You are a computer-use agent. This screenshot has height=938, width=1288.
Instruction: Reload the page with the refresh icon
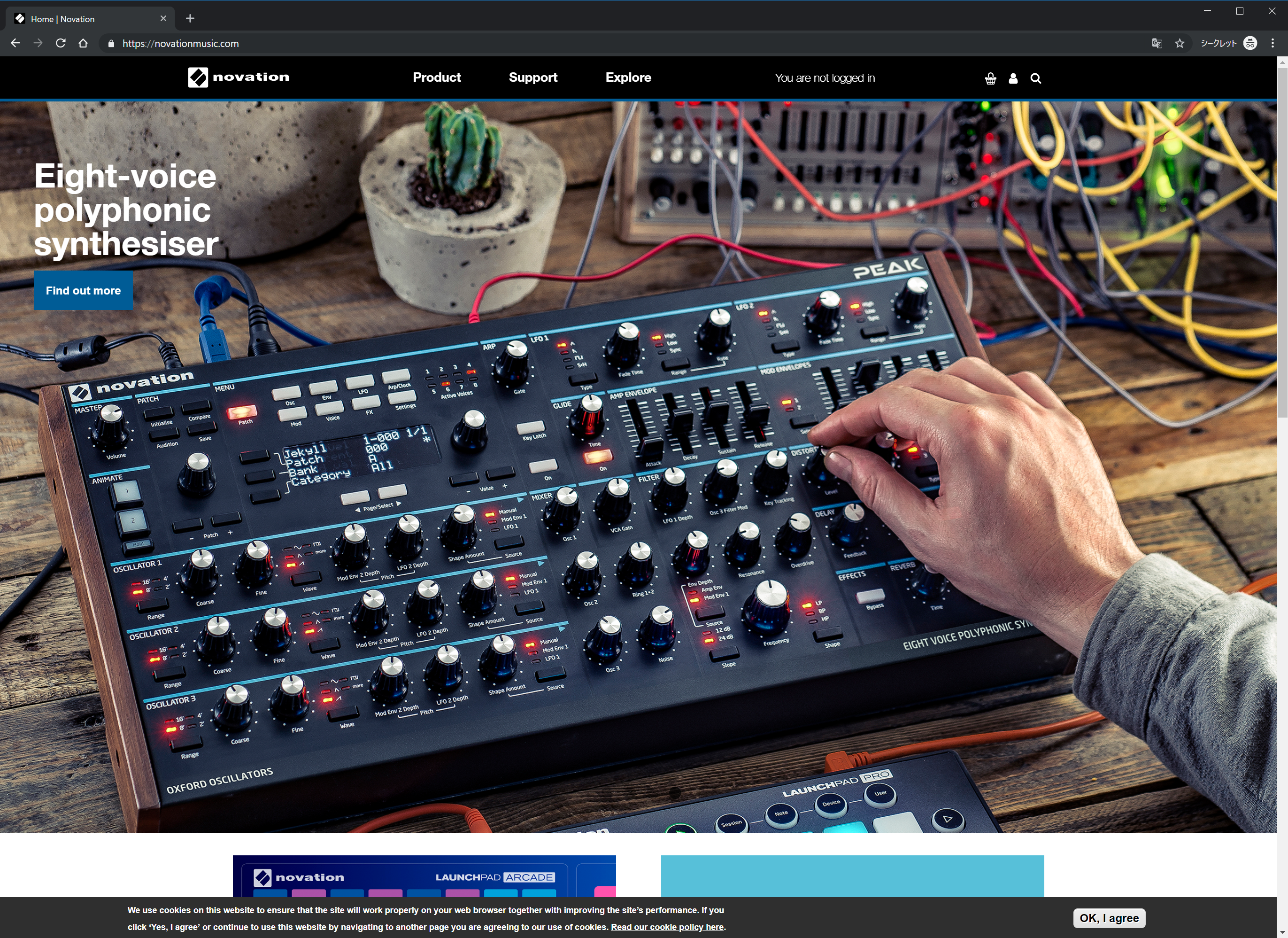tap(61, 43)
